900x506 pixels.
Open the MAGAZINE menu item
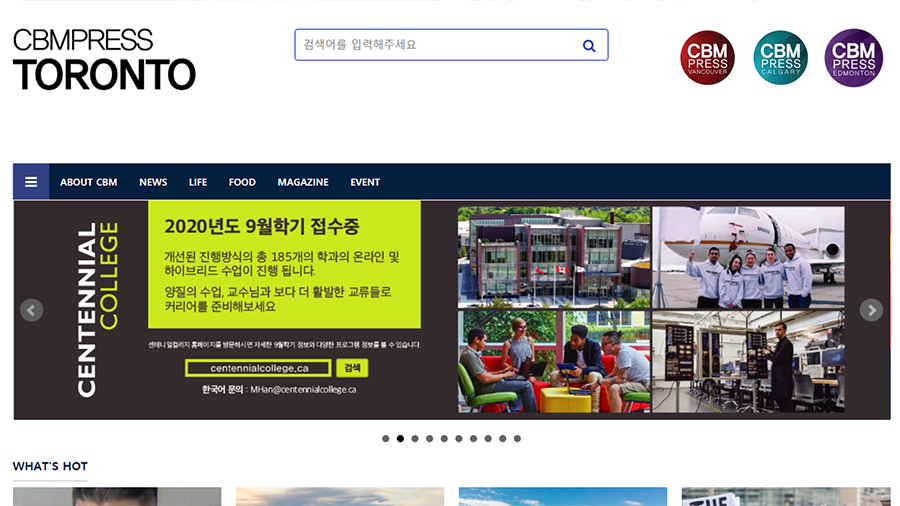(x=303, y=182)
